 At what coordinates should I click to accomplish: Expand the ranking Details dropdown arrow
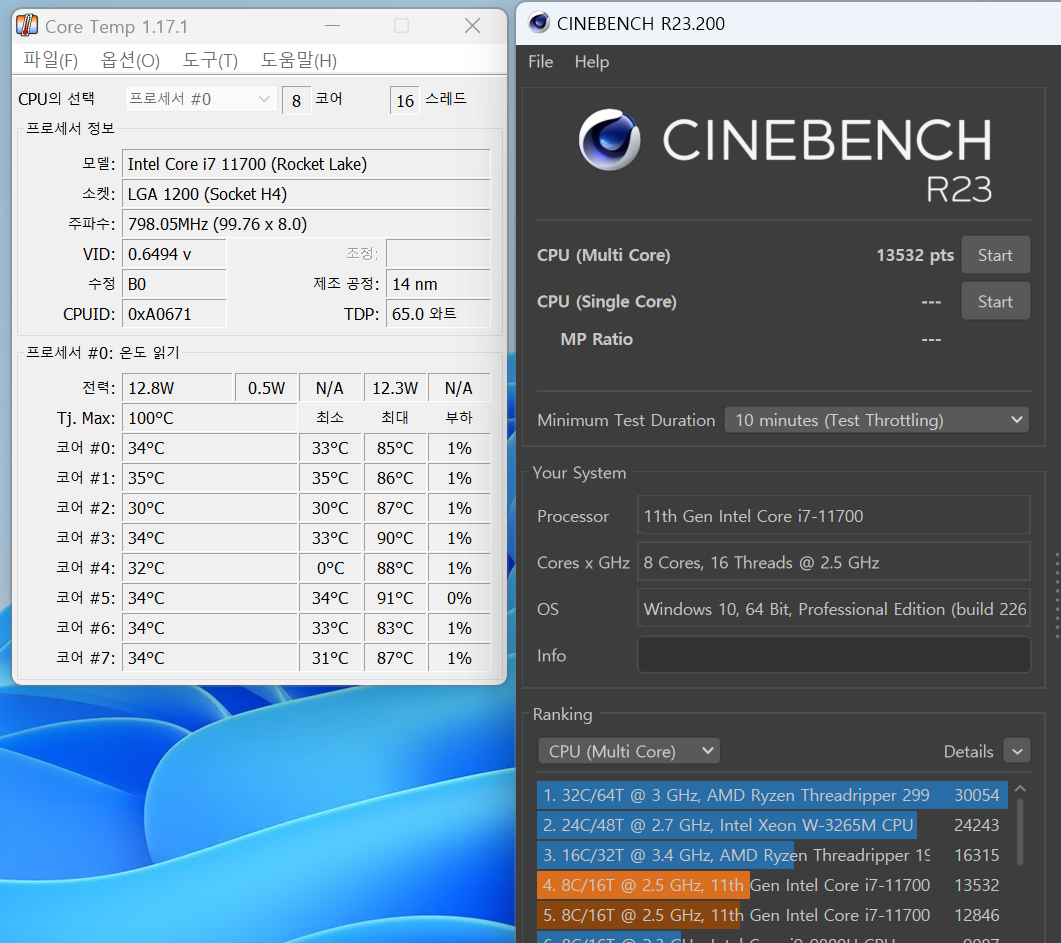click(1017, 751)
